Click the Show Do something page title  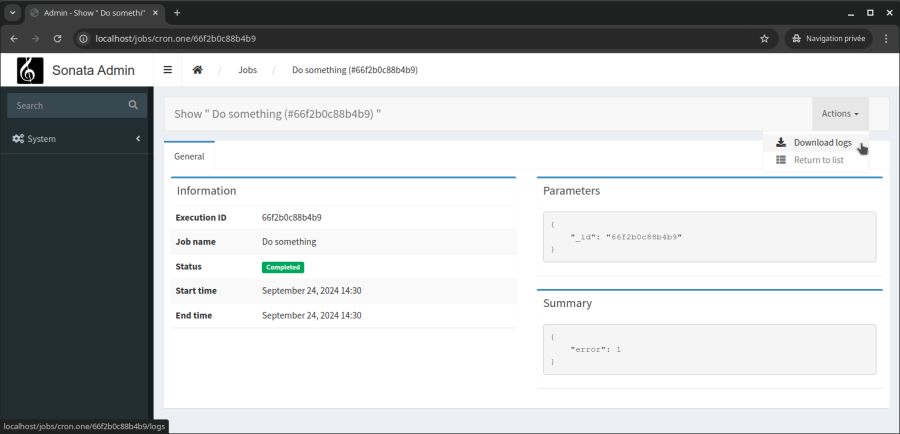[x=278, y=114]
